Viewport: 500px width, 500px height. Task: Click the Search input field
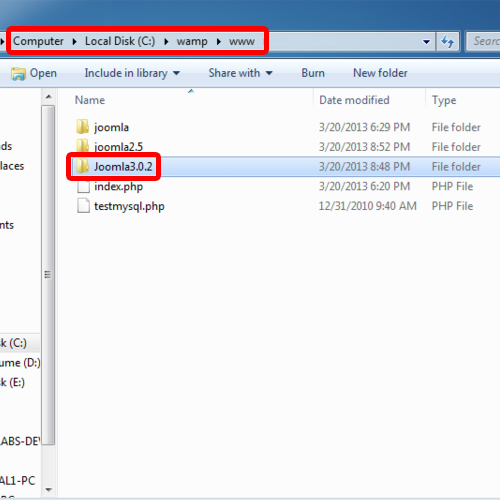pos(483,41)
